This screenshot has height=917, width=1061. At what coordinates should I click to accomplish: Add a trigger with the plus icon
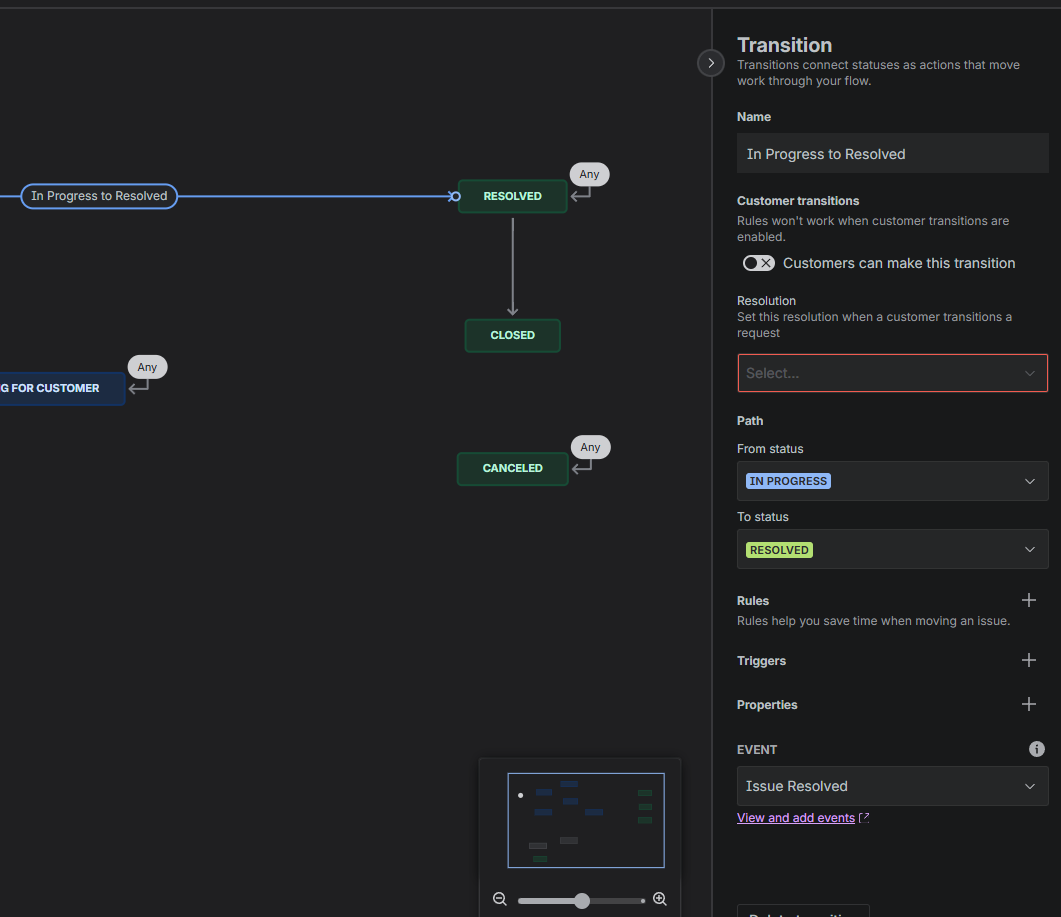point(1029,661)
